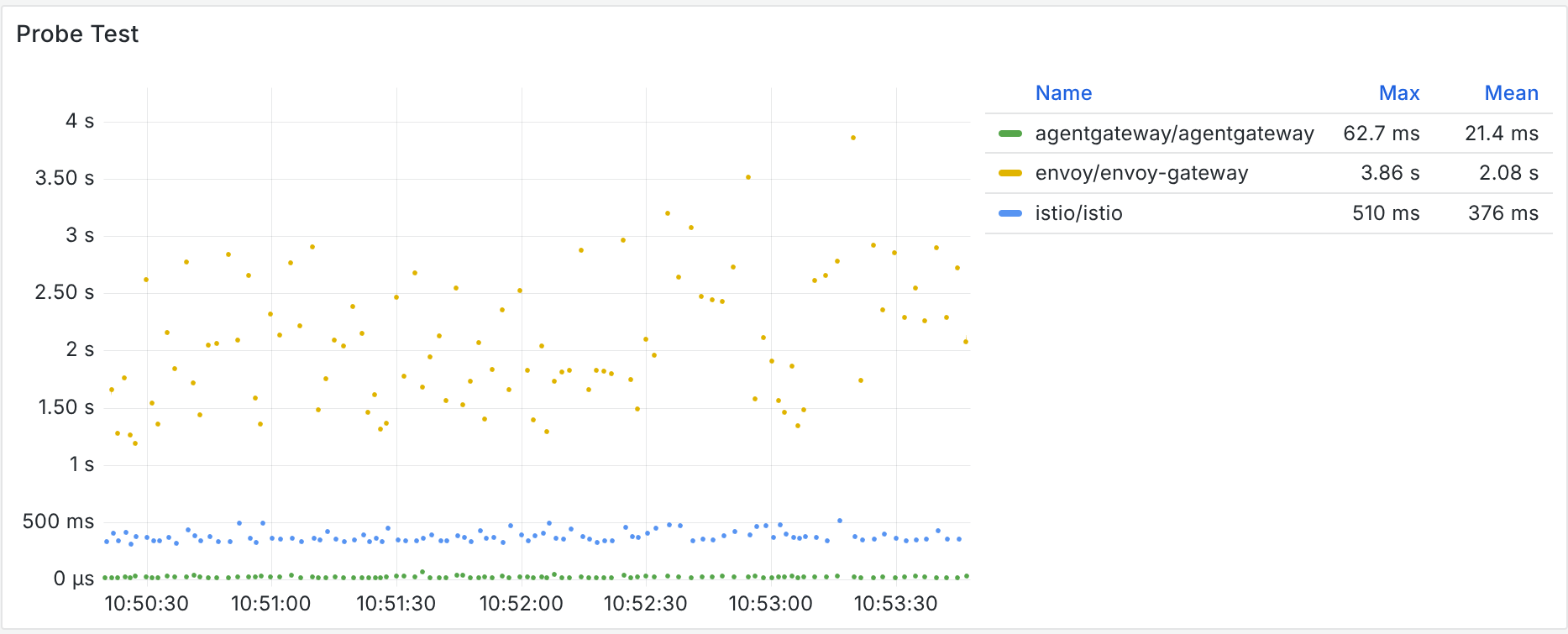This screenshot has height=634, width=1568.
Task: Click the 10:52:00 x-axis time label
Action: (x=521, y=604)
